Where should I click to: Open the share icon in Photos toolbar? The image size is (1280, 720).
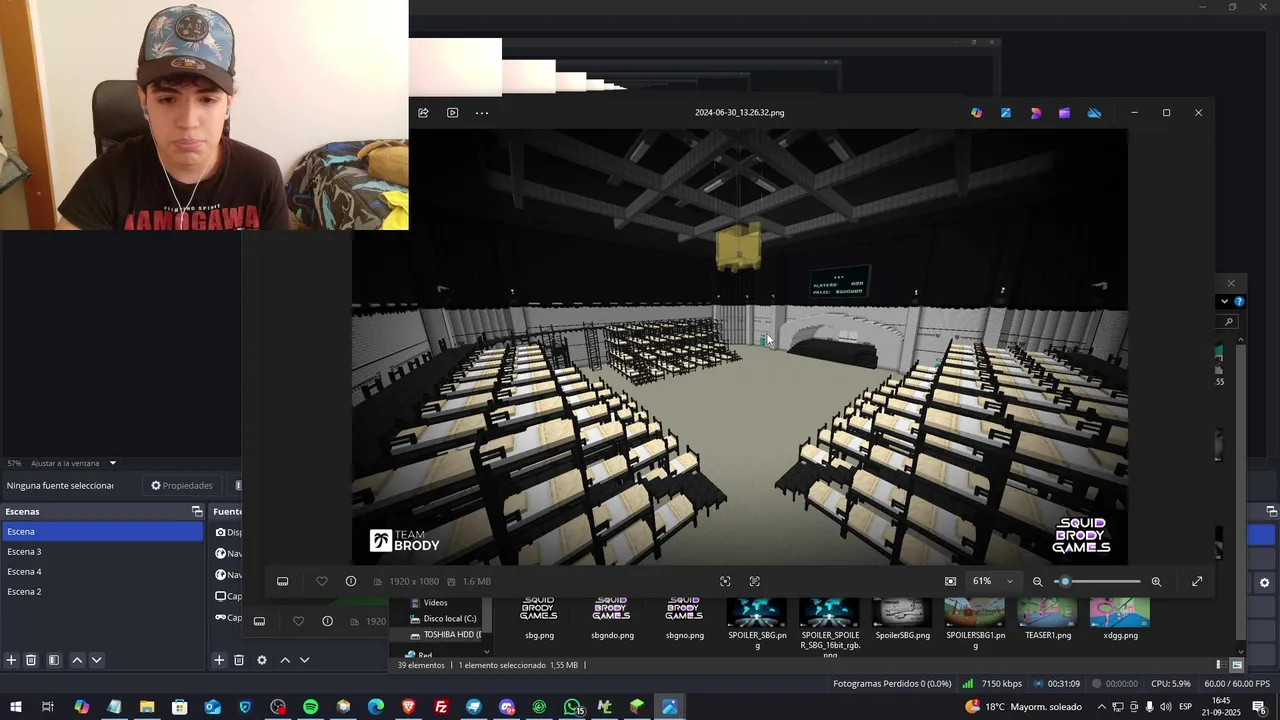pyautogui.click(x=423, y=113)
